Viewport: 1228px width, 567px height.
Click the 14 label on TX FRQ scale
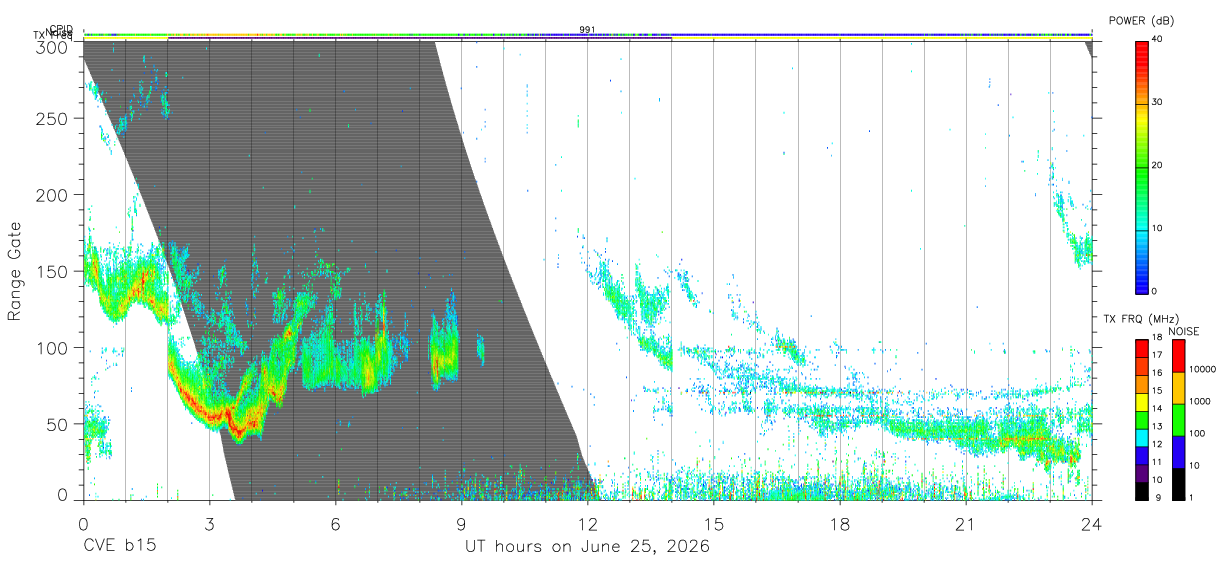(x=1157, y=409)
